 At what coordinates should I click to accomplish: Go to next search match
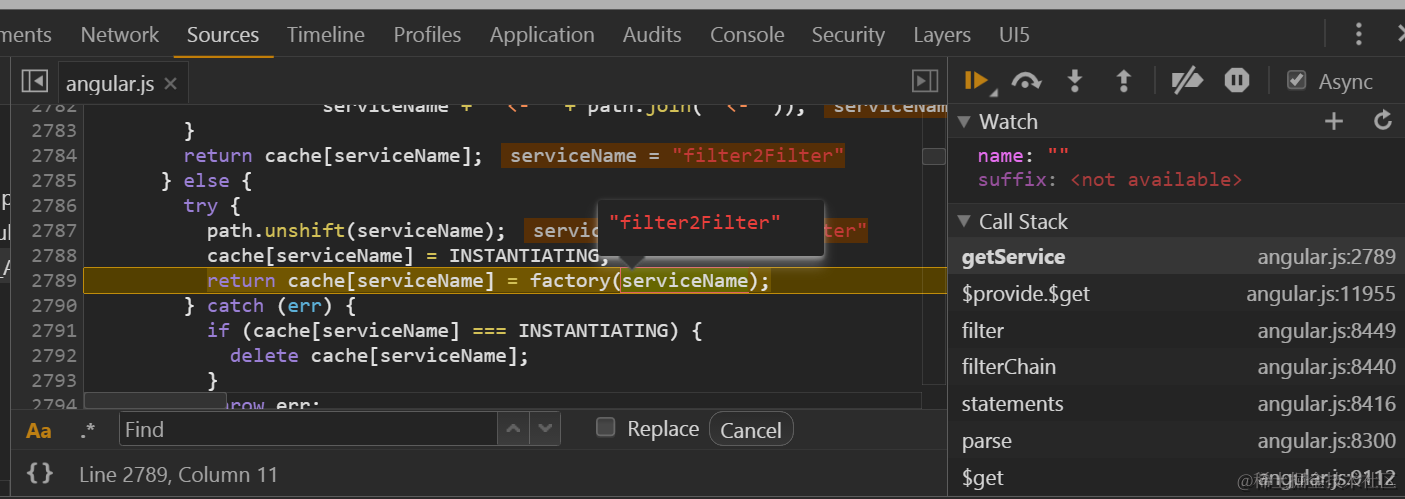click(544, 429)
